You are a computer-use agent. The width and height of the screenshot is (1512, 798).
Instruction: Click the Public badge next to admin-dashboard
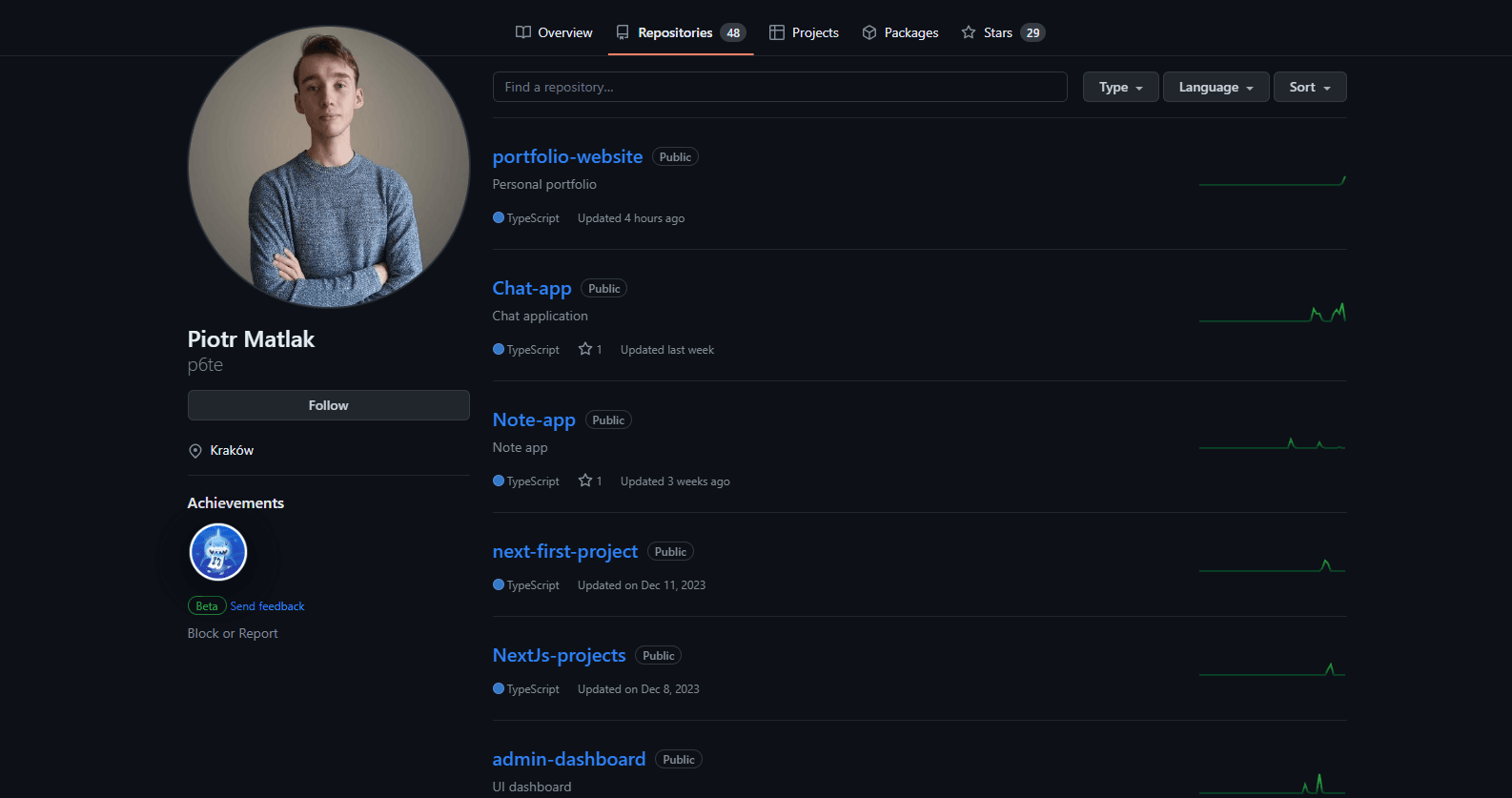tap(679, 760)
